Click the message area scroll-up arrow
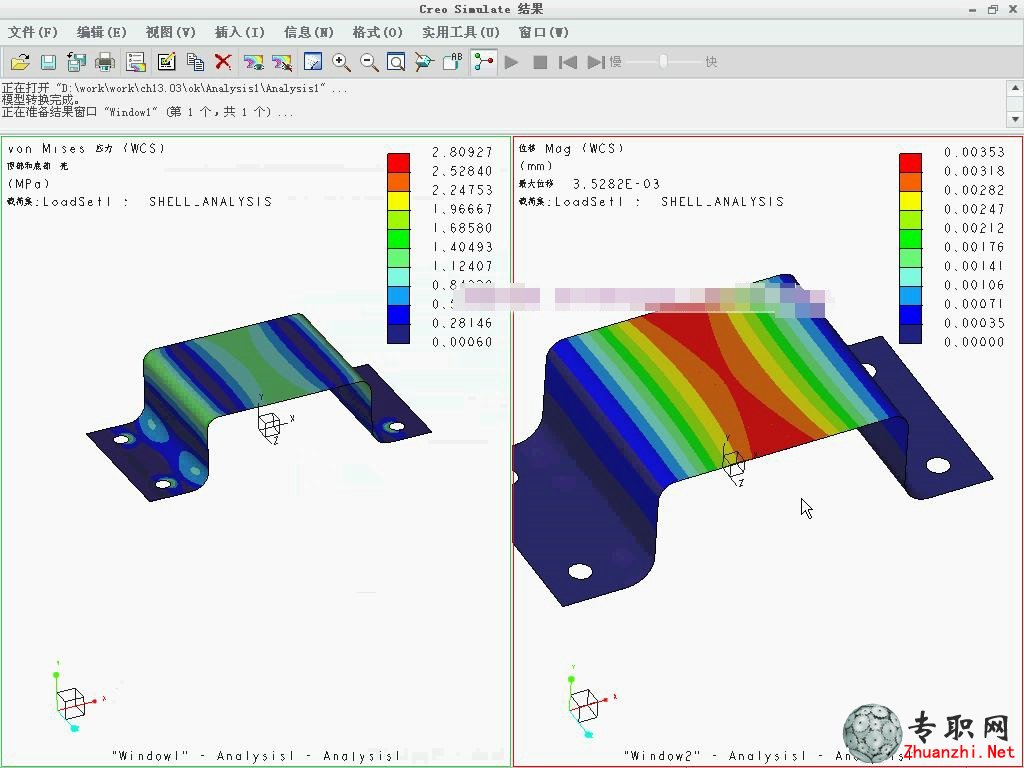 pos(1015,88)
